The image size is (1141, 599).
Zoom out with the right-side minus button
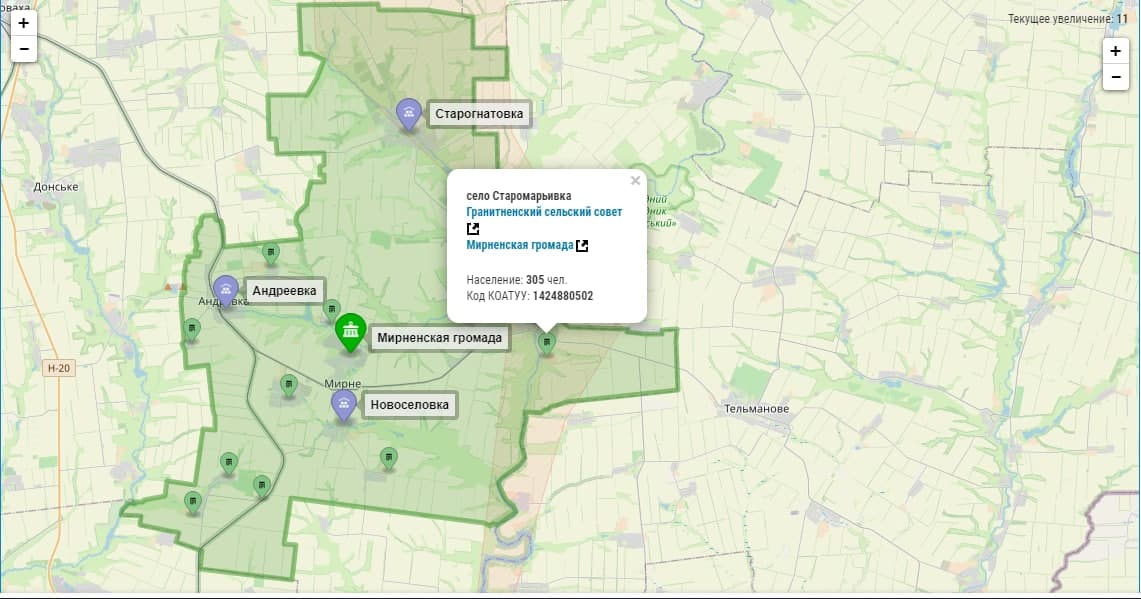1115,77
